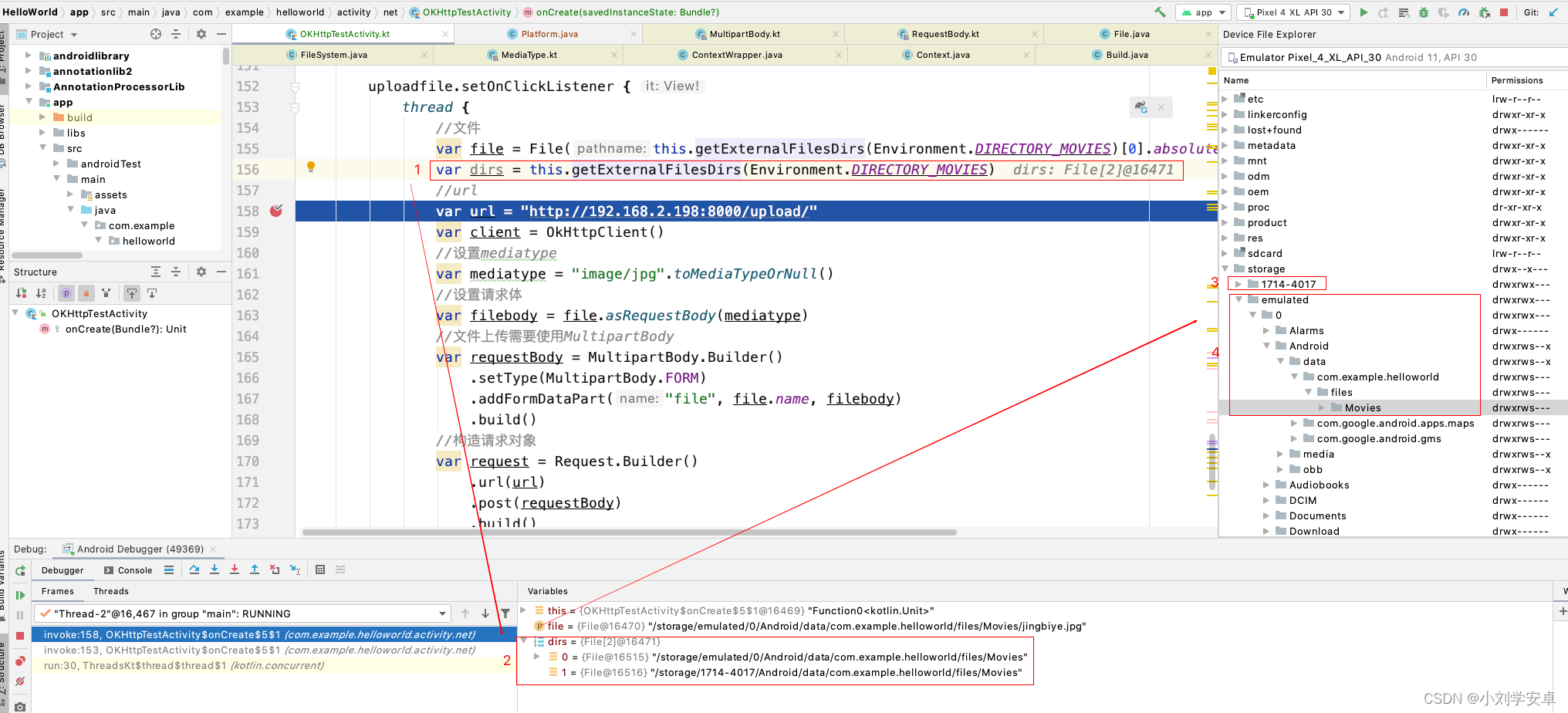Click the Rerun debugger icon
This screenshot has height=713, width=1568.
pyautogui.click(x=20, y=571)
